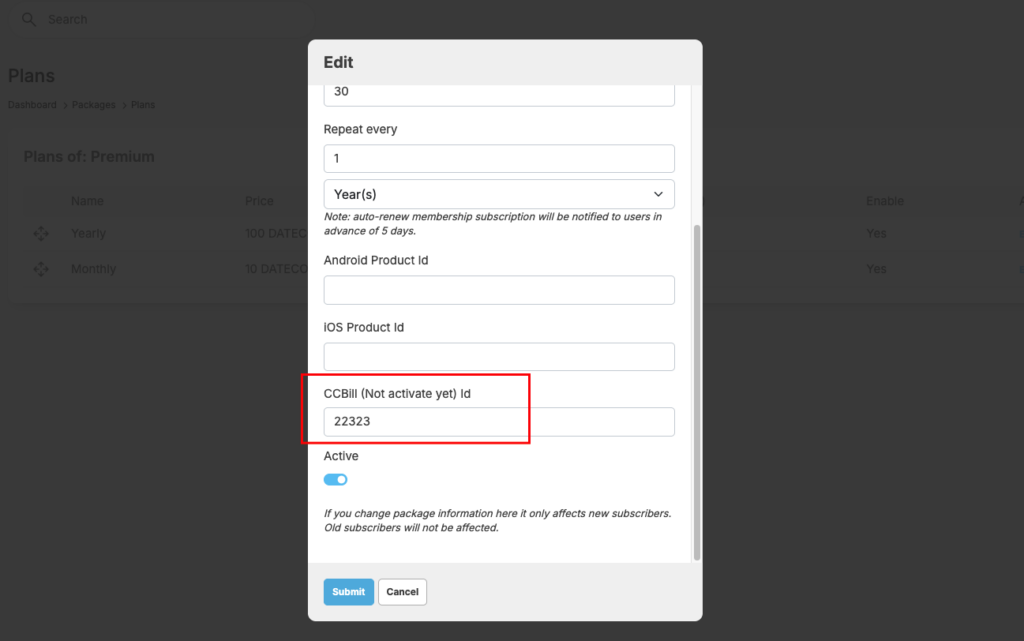Screen dimensions: 1024x641
Task: Click the field containing value 30
Action: point(499,92)
